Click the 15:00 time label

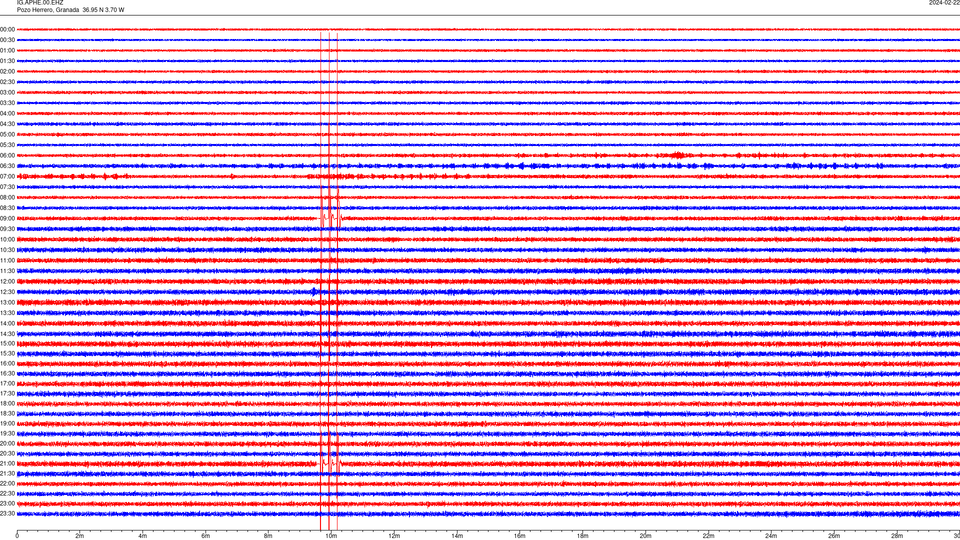coord(7,343)
